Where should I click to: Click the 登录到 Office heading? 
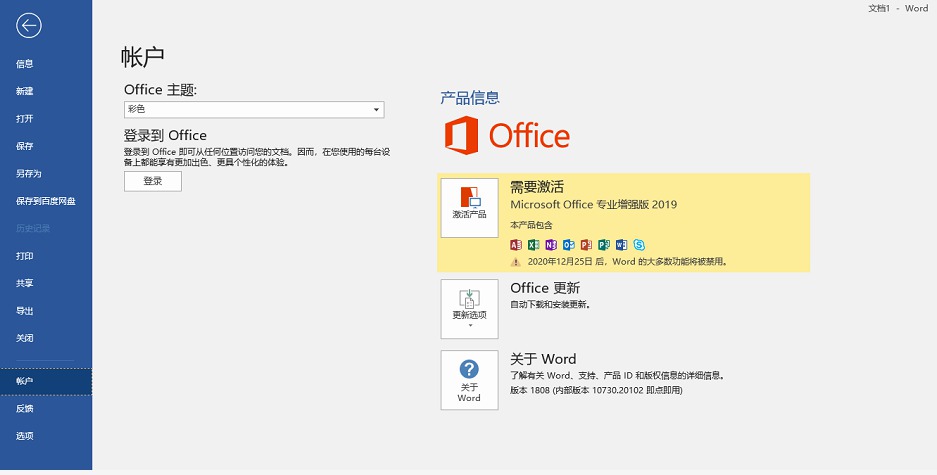coord(165,135)
